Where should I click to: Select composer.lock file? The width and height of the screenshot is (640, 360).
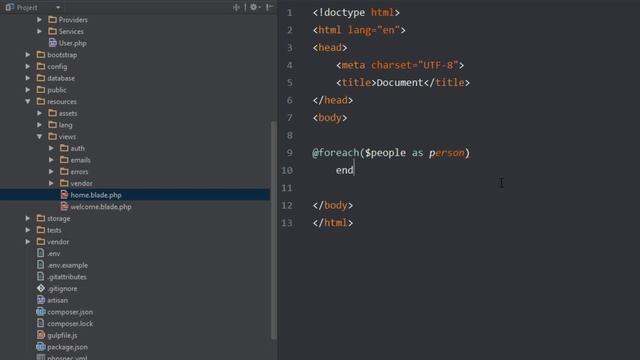point(70,324)
